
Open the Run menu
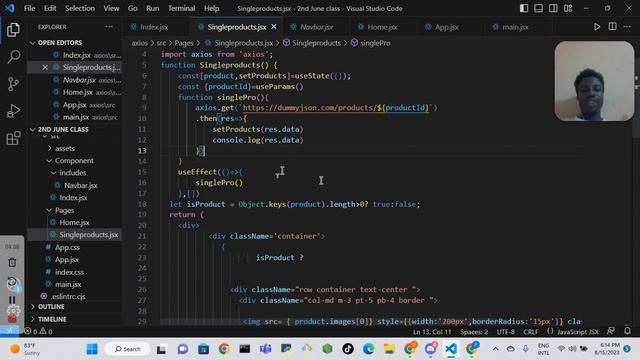tap(153, 8)
